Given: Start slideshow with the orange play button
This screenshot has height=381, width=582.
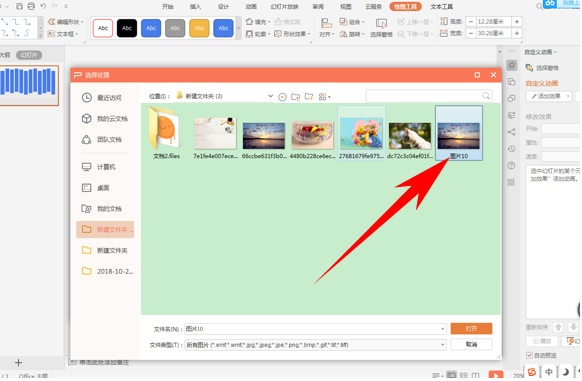Looking at the screenshot, I should (496, 375).
